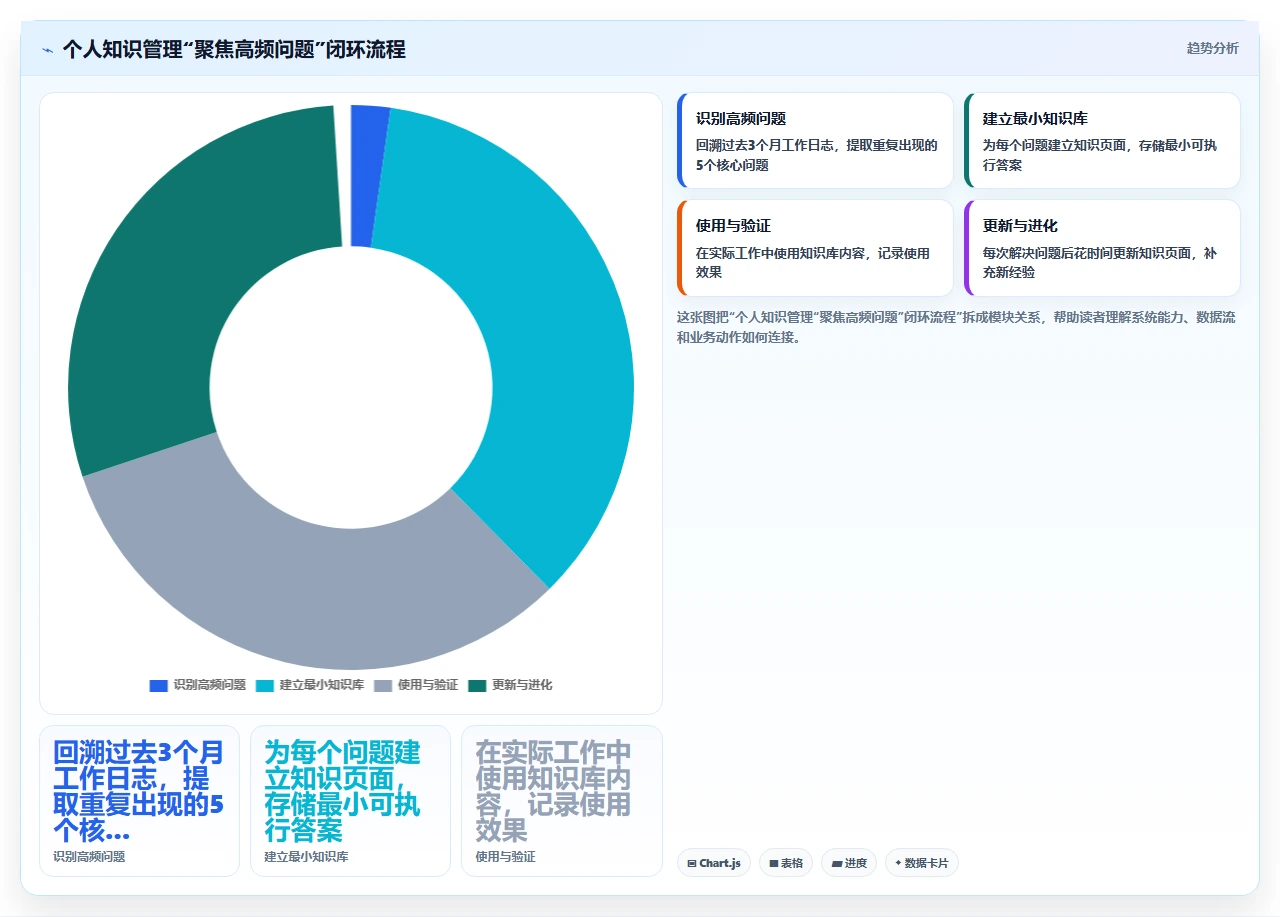Toggle 更新与进化 legend item
1280x917 pixels.
point(510,685)
